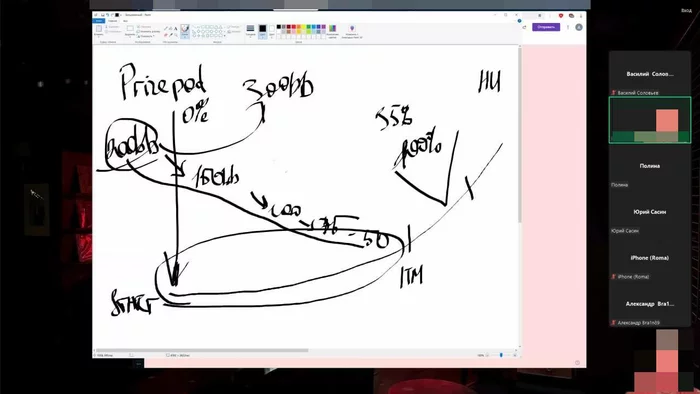
Task: Open the line Size thickness dropdown
Action: (x=250, y=30)
